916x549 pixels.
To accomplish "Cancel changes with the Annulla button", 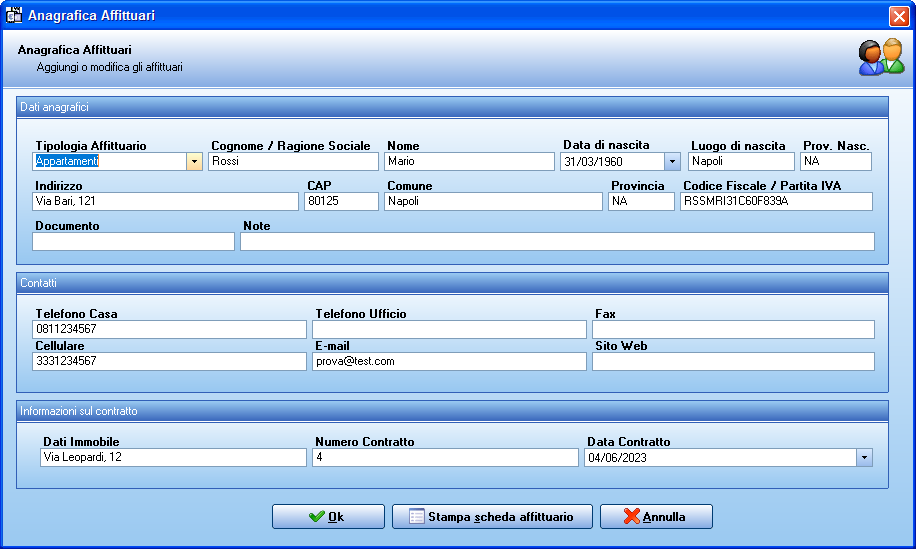I will (656, 517).
